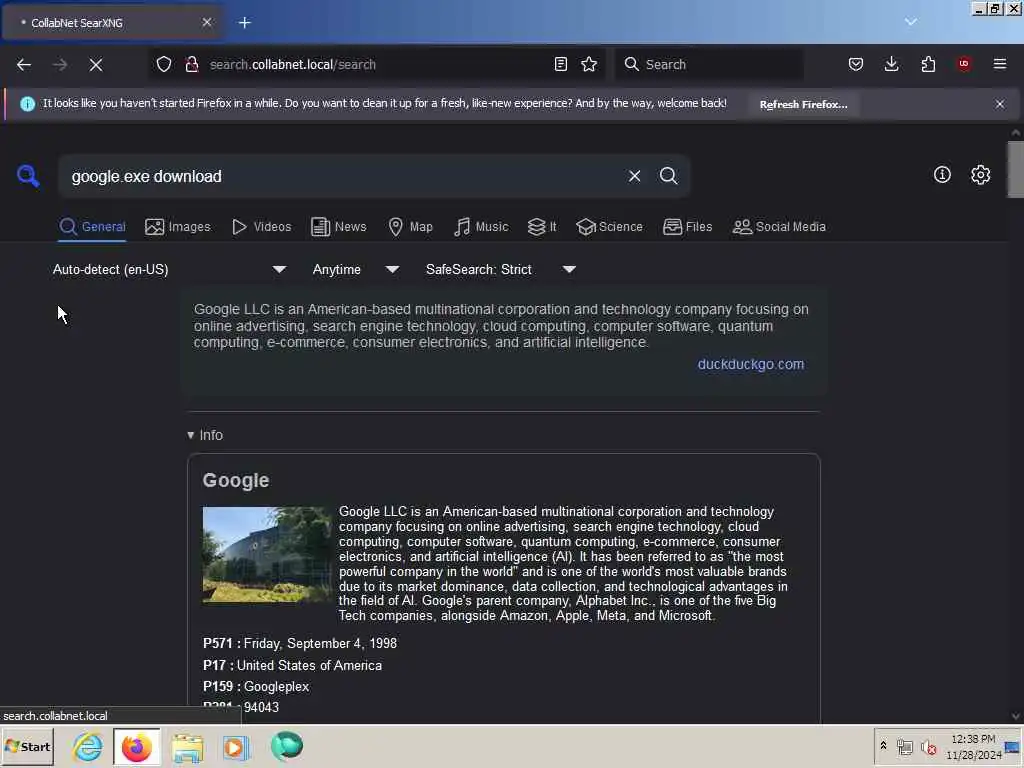
Task: Open the tracking protection shield icon
Action: click(164, 64)
